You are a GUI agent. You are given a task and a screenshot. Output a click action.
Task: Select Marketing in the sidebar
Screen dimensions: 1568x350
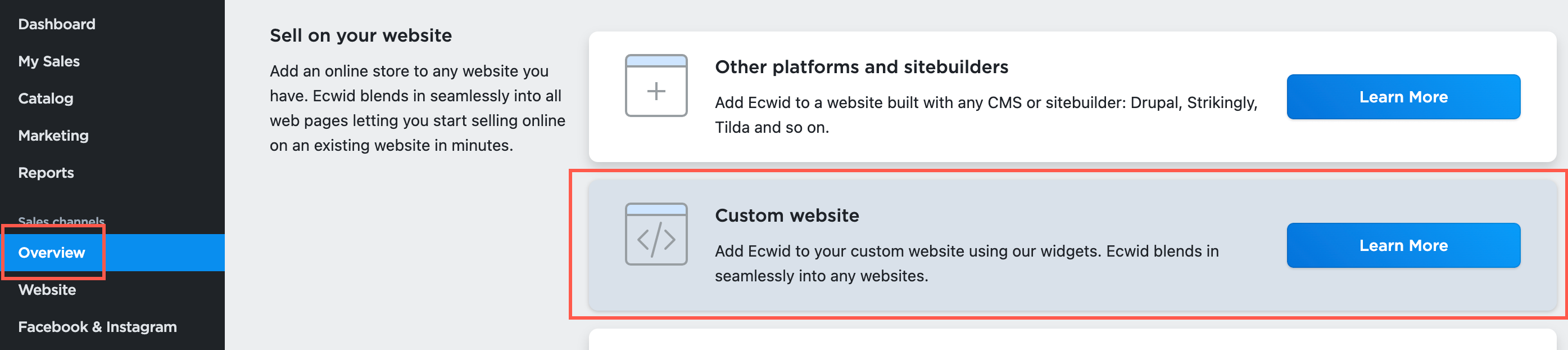(x=53, y=136)
